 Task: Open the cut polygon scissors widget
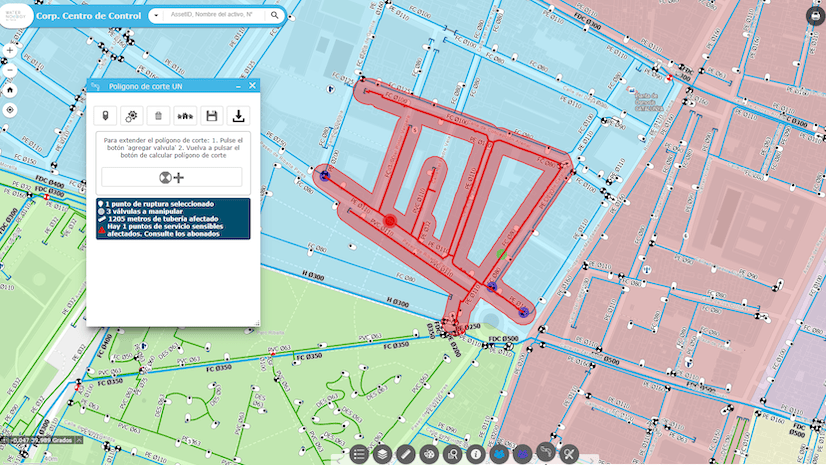569,454
